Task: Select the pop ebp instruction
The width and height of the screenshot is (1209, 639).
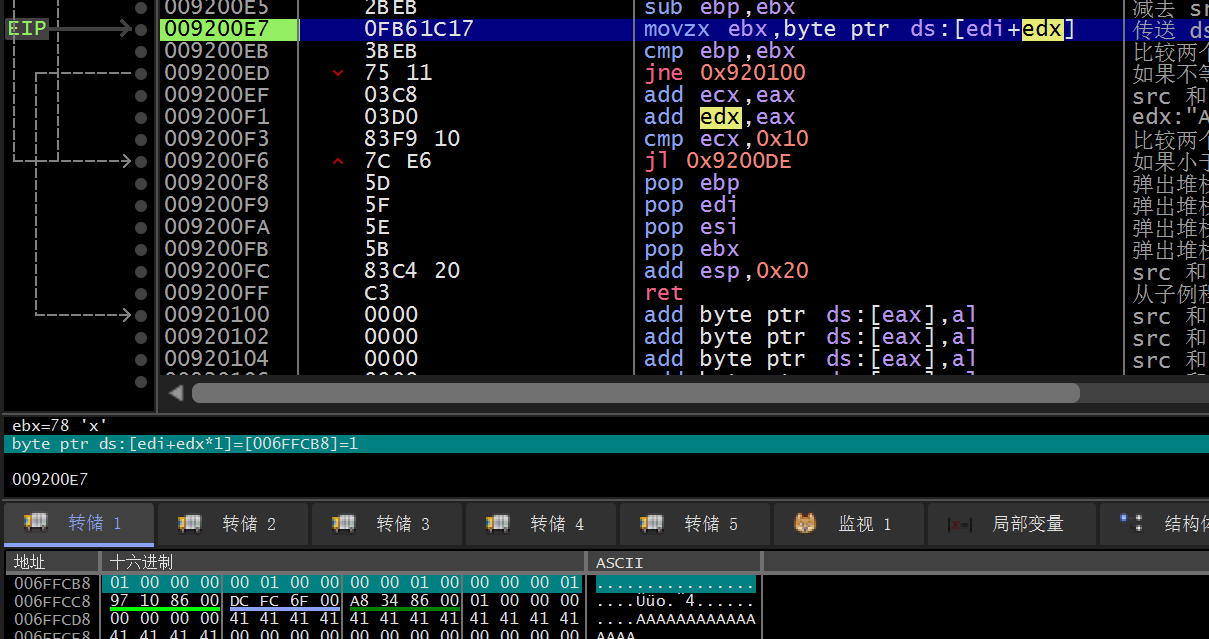Action: pyautogui.click(x=692, y=183)
